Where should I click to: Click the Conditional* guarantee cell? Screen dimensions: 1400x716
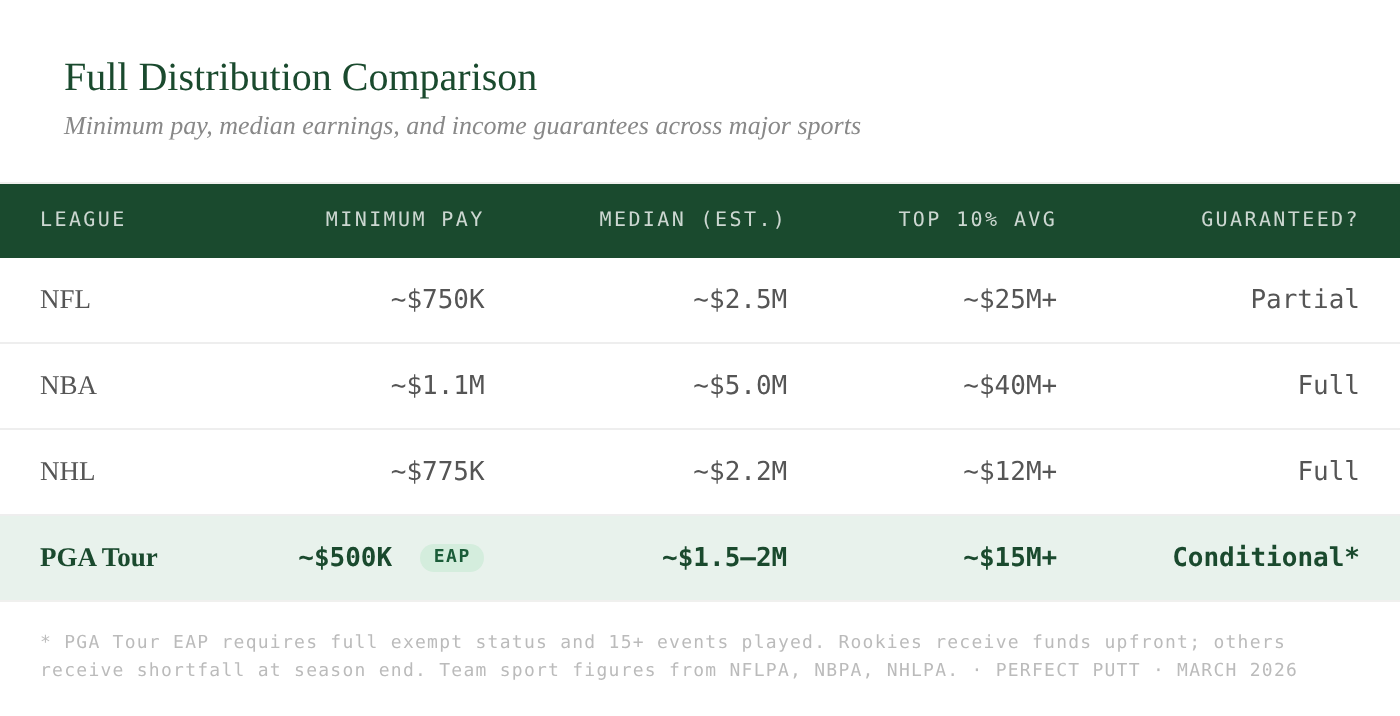[1265, 558]
